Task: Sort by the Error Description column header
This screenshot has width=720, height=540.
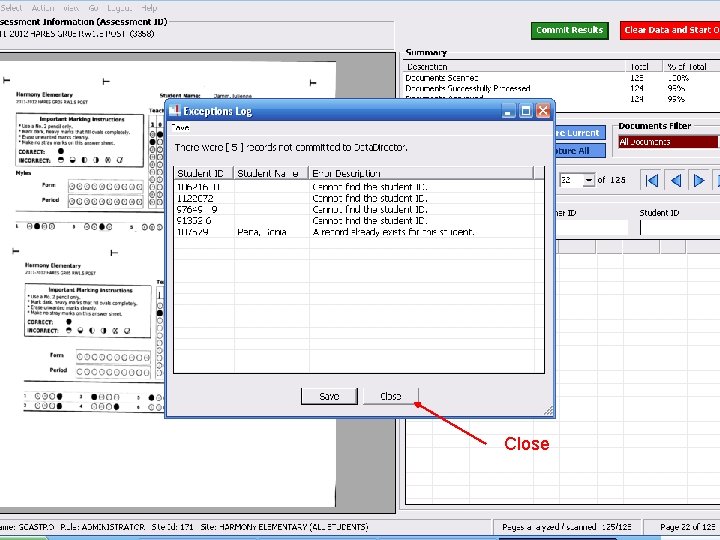Action: pyautogui.click(x=421, y=173)
